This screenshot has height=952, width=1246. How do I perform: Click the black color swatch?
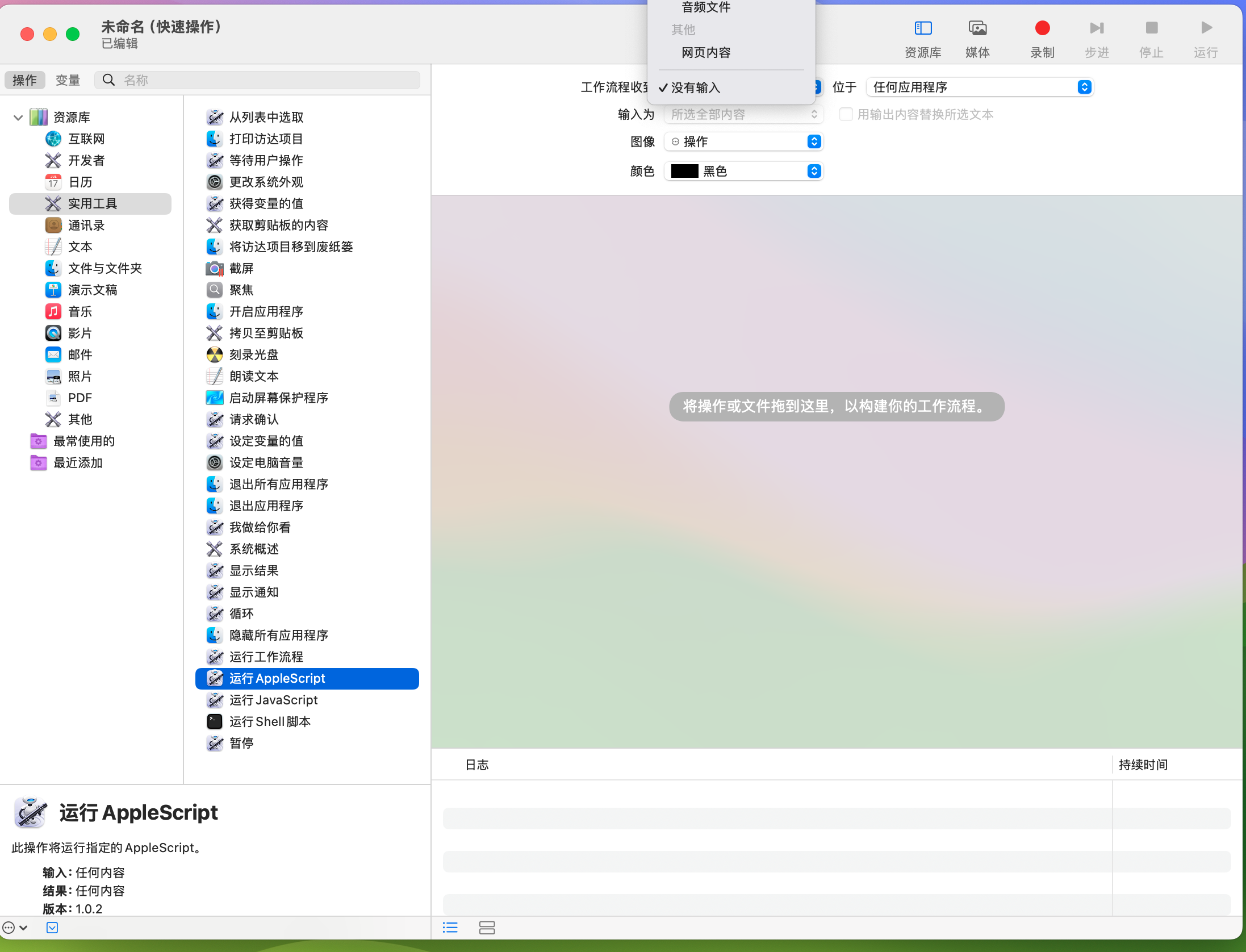point(684,172)
